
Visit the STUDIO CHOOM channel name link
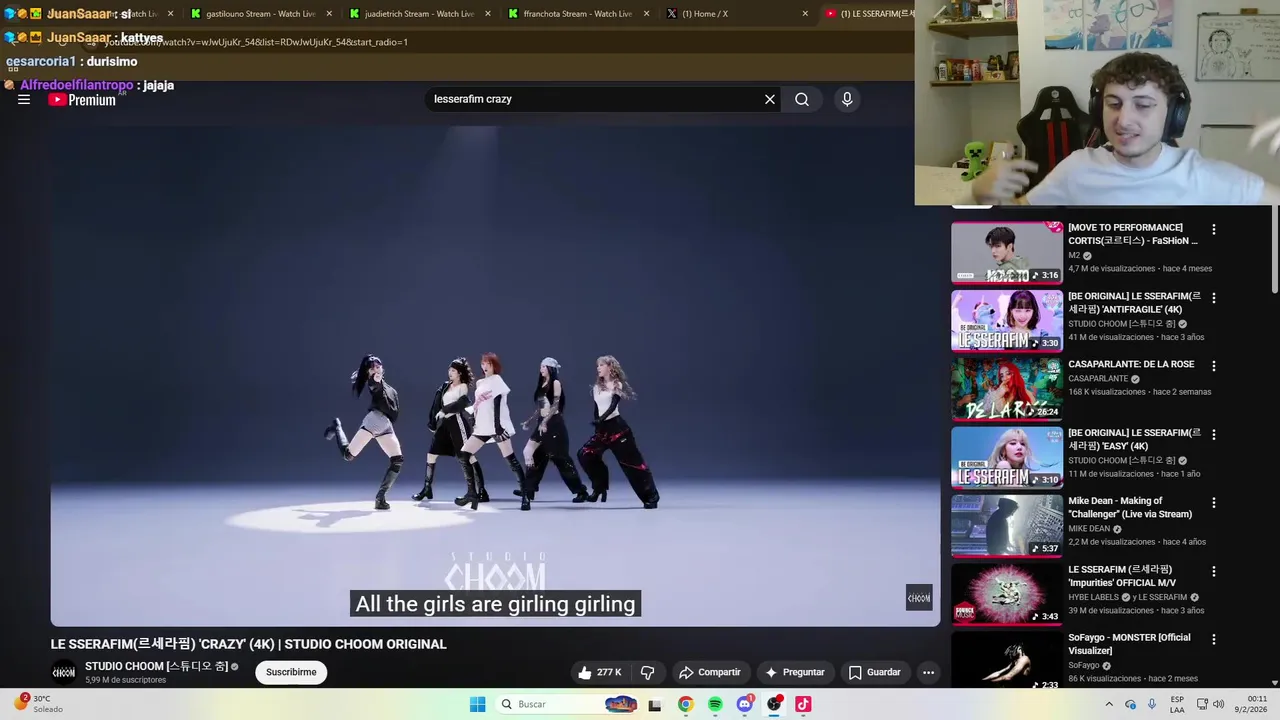click(156, 666)
